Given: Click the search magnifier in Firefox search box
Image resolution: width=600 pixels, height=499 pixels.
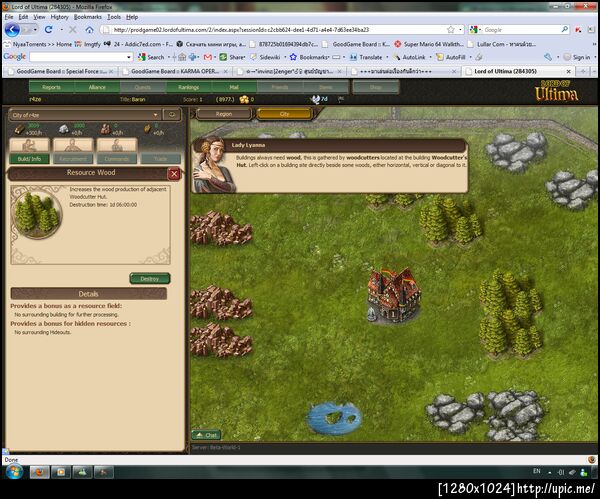Looking at the screenshot, I should coord(564,29).
